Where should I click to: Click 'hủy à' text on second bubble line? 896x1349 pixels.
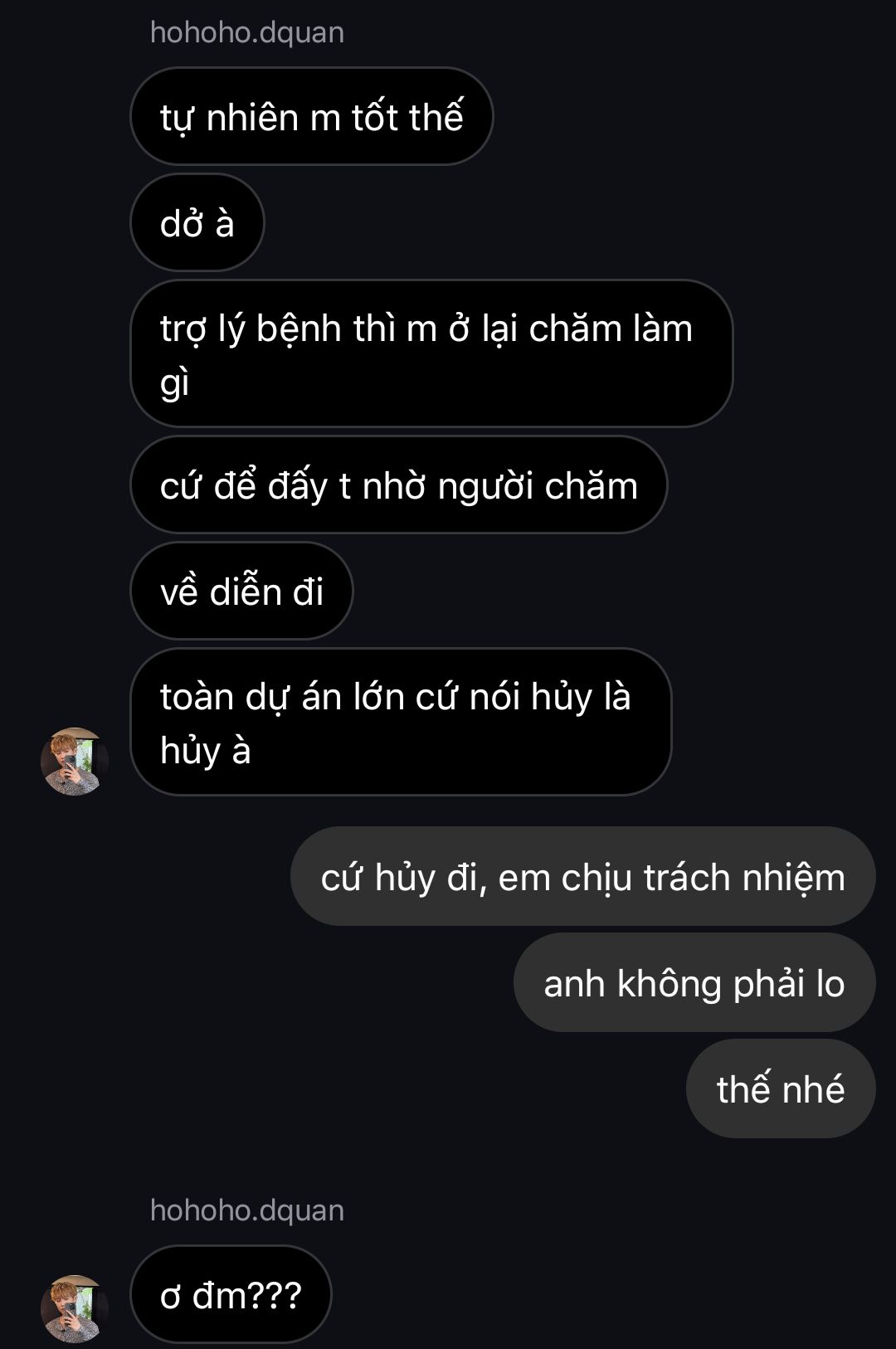pos(205,751)
